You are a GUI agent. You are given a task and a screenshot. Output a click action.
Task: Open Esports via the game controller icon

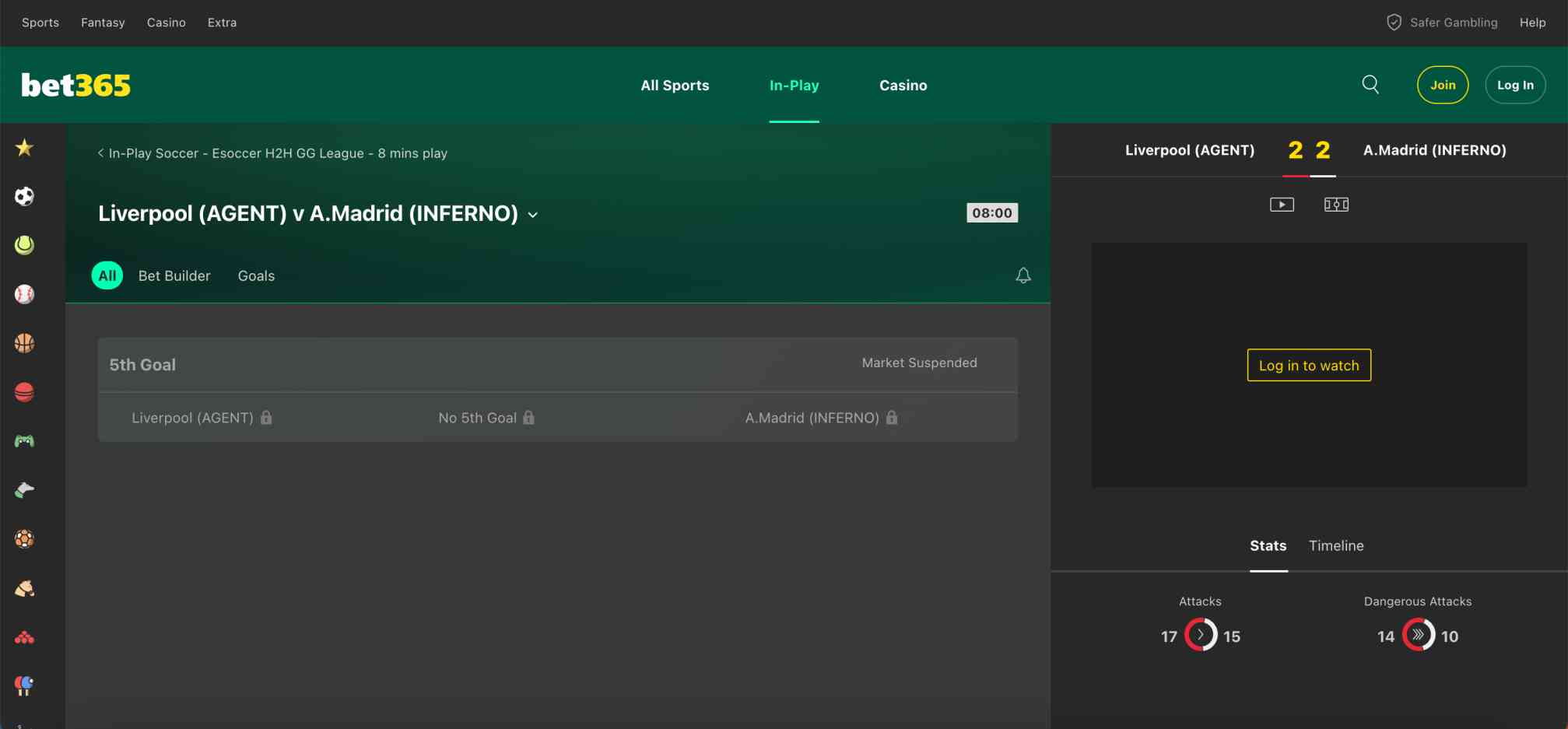(x=24, y=440)
